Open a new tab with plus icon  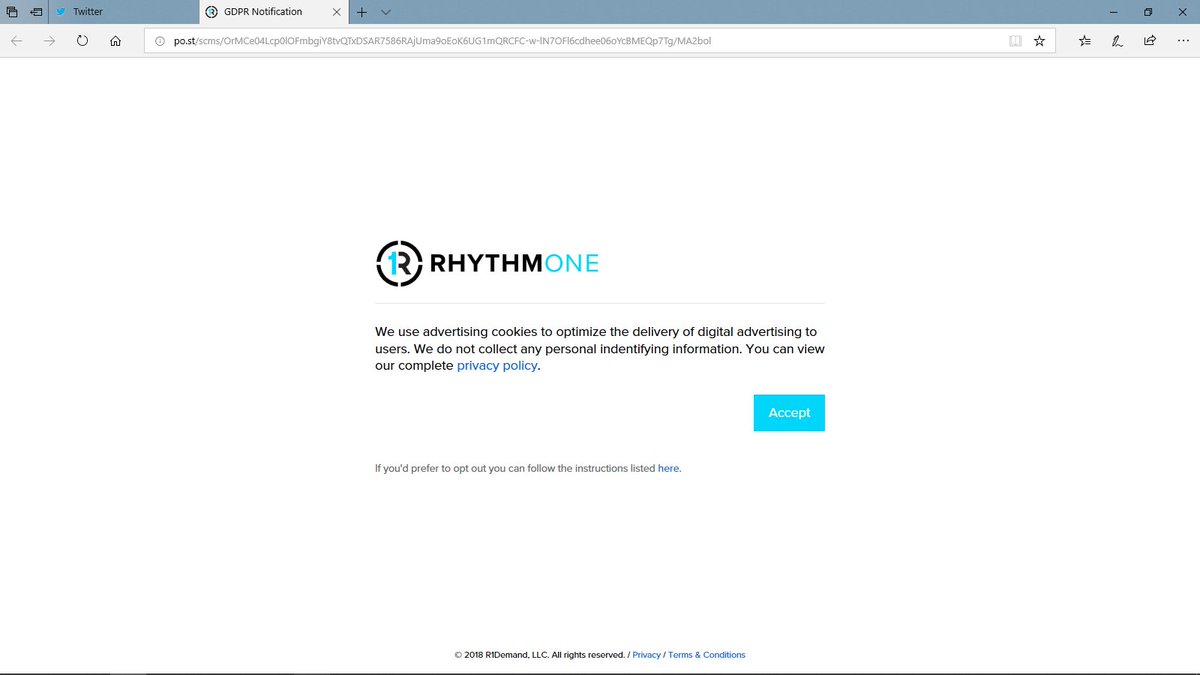tap(362, 12)
